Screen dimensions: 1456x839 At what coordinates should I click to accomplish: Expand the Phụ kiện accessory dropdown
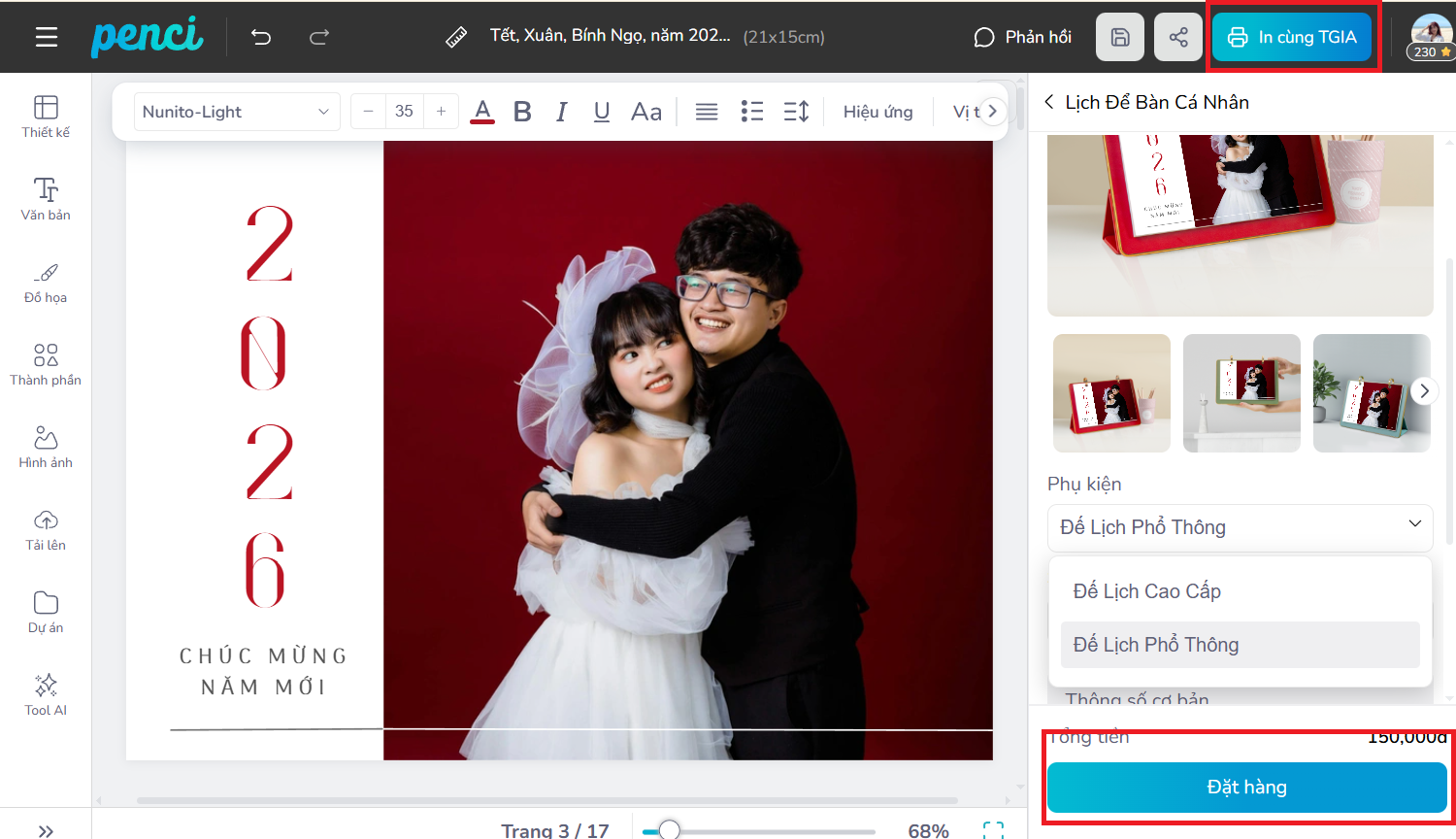point(1240,527)
